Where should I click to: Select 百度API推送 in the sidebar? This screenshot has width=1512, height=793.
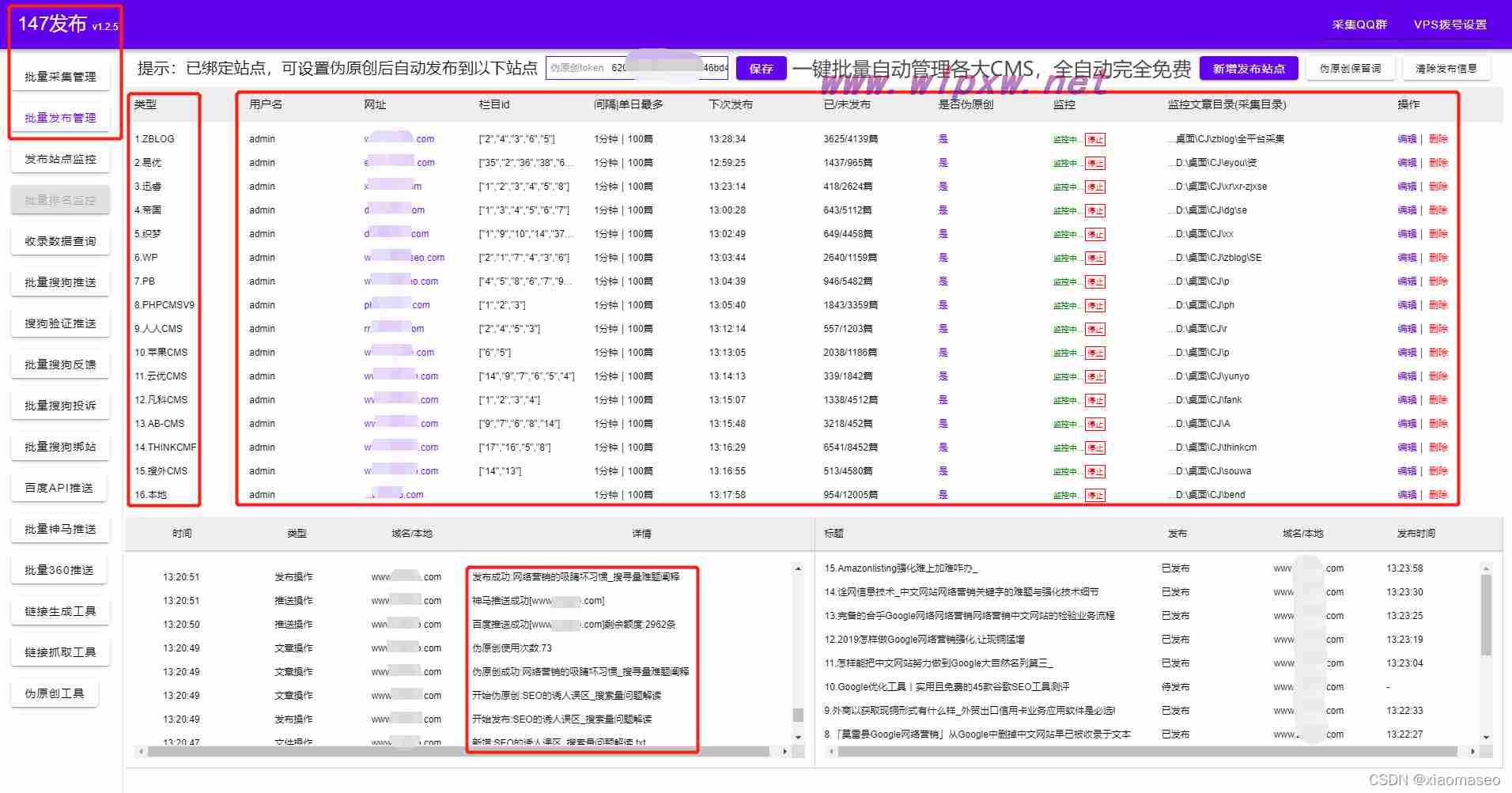tap(60, 488)
